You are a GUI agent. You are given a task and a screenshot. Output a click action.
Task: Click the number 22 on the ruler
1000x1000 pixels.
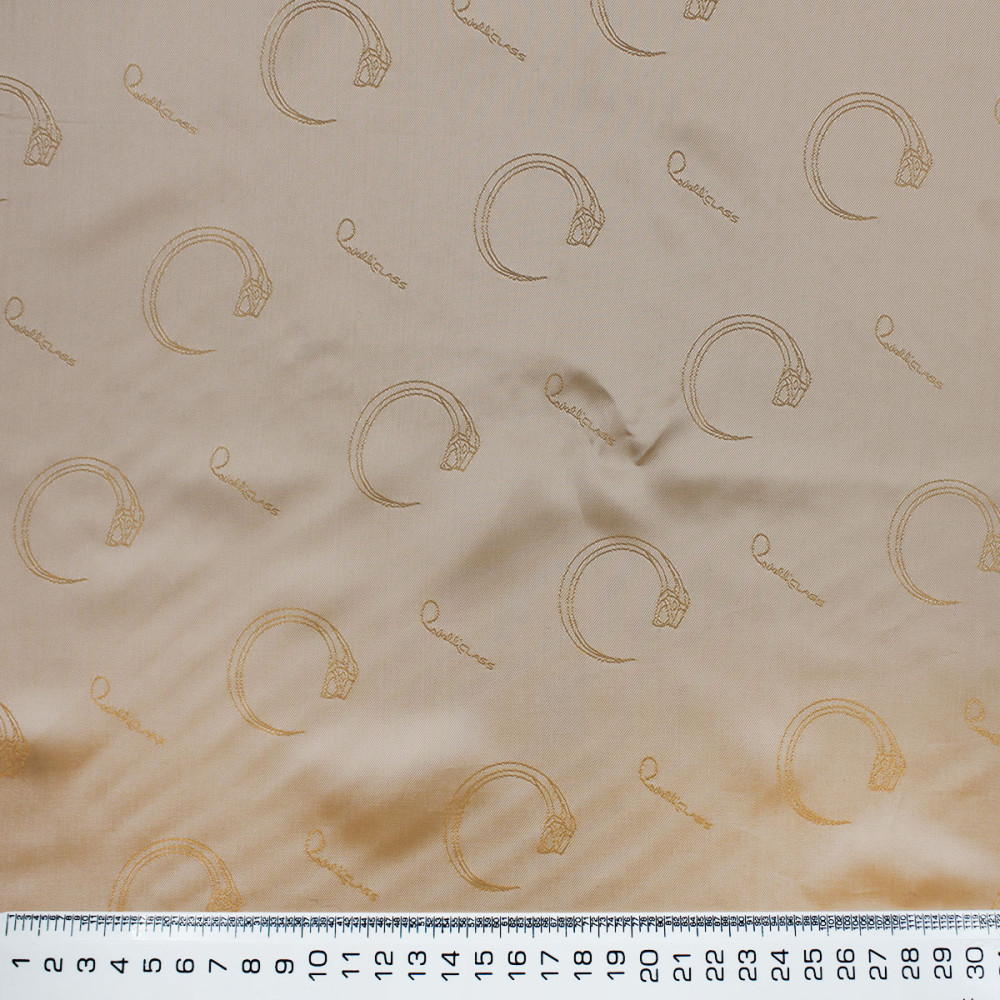714,964
